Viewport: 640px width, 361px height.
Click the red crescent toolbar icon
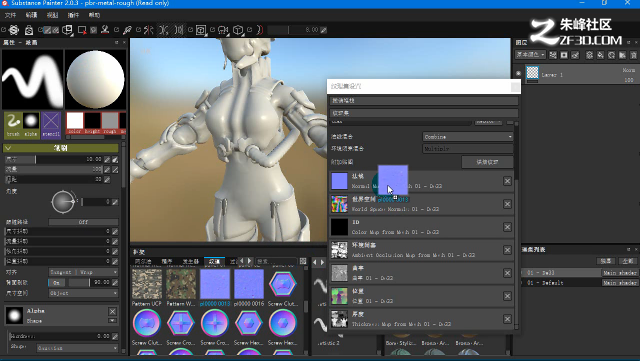tap(260, 30)
